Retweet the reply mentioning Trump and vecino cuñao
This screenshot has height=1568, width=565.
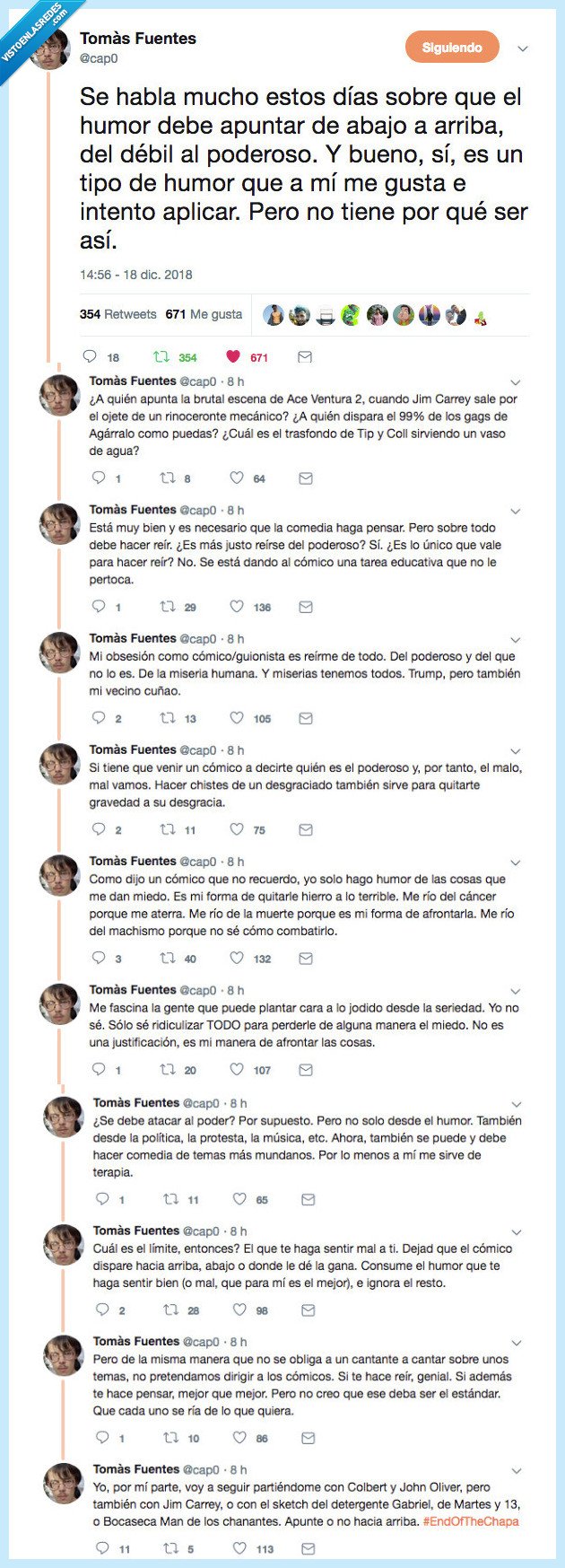[166, 718]
